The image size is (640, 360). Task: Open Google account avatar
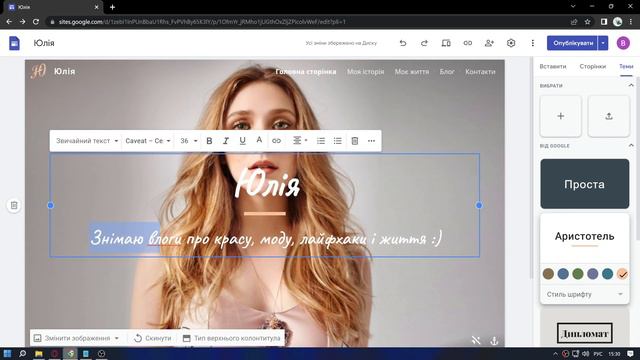coord(623,43)
